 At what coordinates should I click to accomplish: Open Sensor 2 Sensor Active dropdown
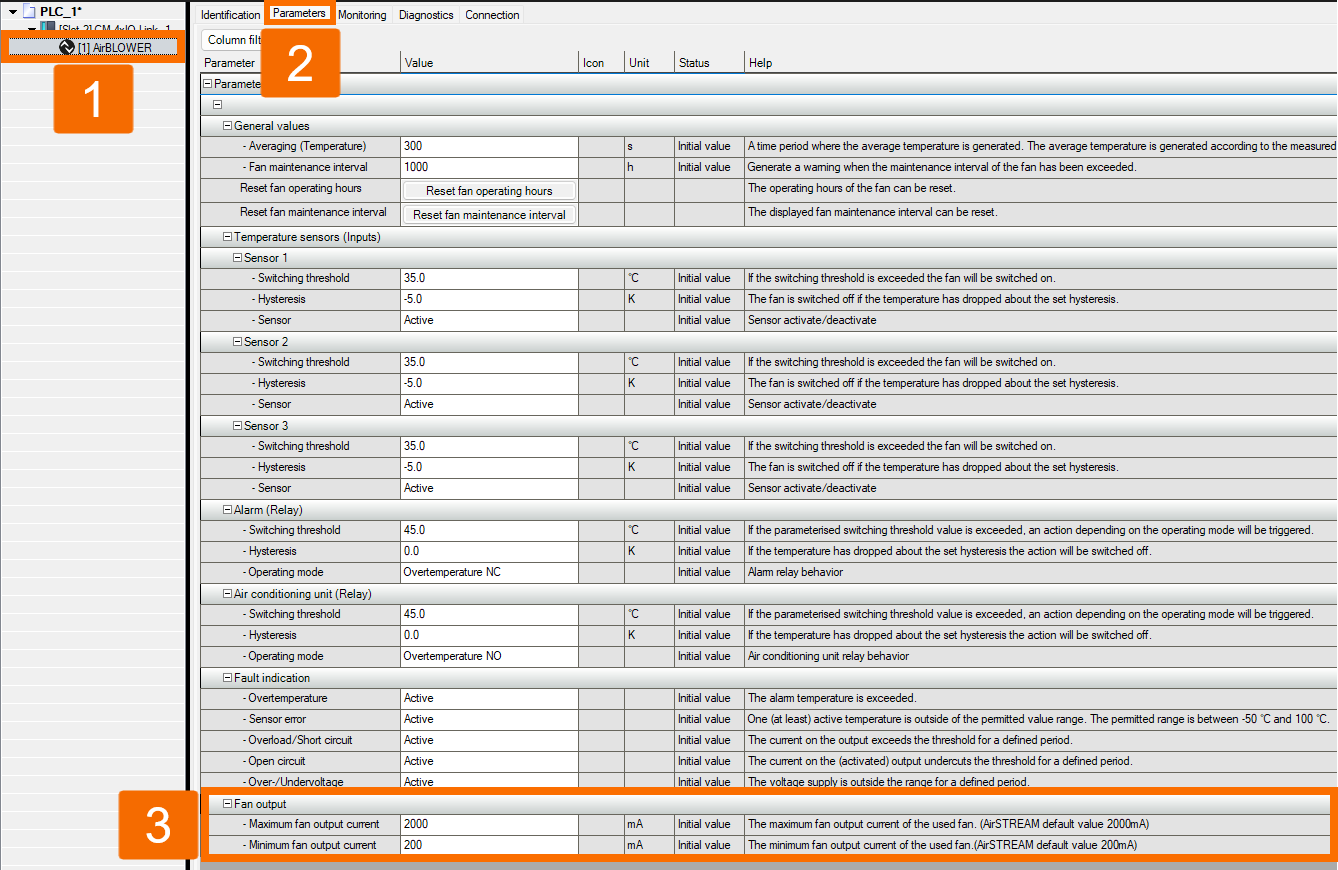point(489,404)
